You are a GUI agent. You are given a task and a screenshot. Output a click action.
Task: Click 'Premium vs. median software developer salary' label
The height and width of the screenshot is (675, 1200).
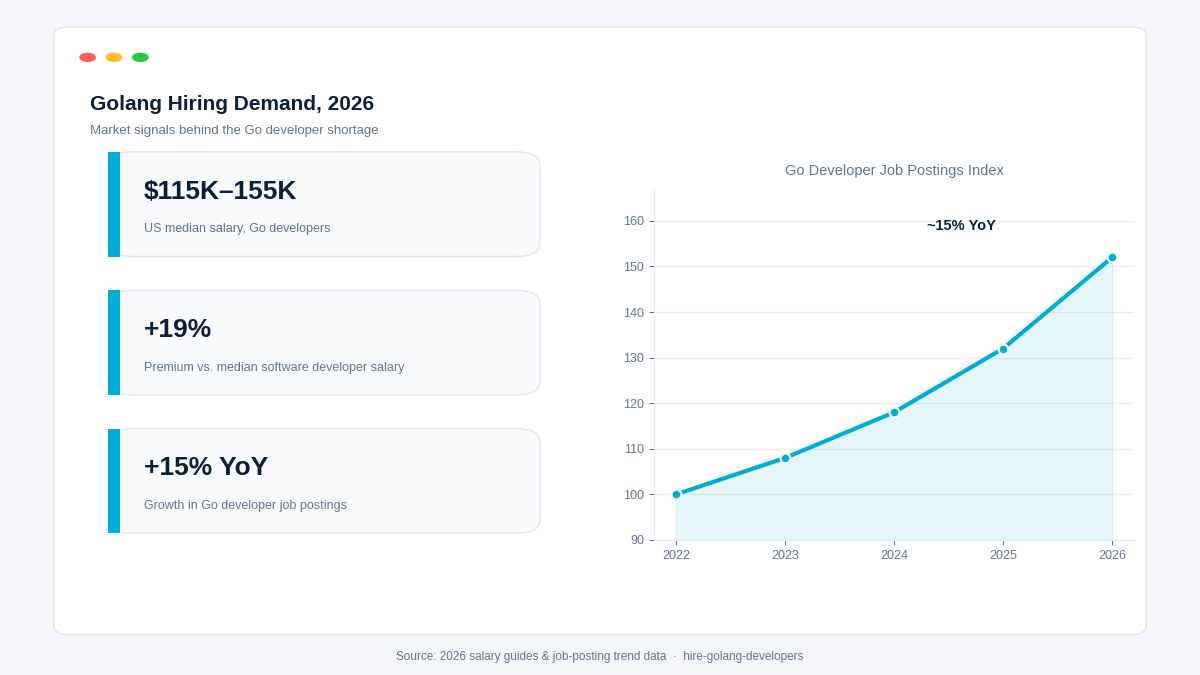[274, 367]
